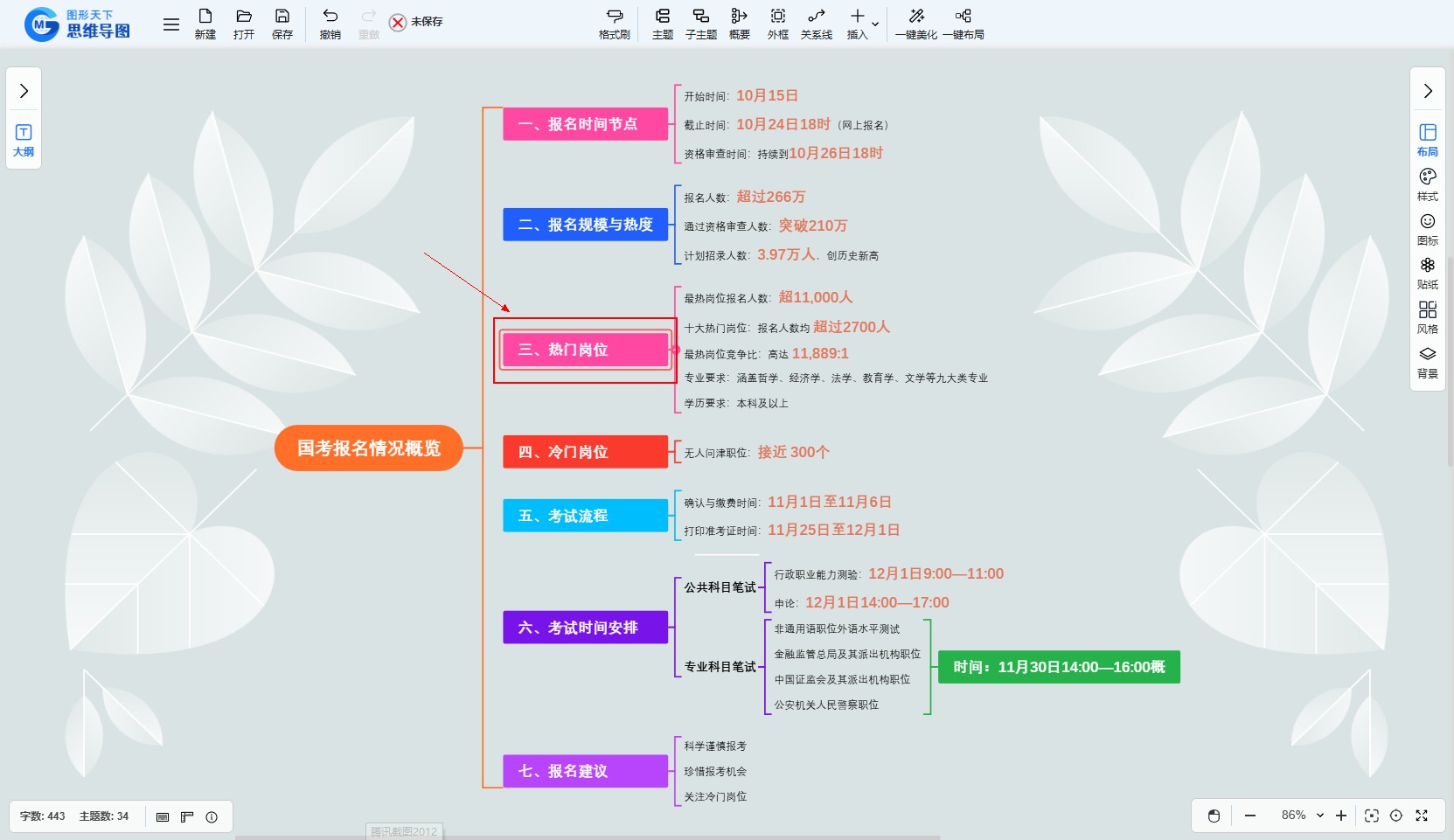1454x840 pixels.
Task: Add a relationship line (关系线)
Action: click(x=816, y=24)
